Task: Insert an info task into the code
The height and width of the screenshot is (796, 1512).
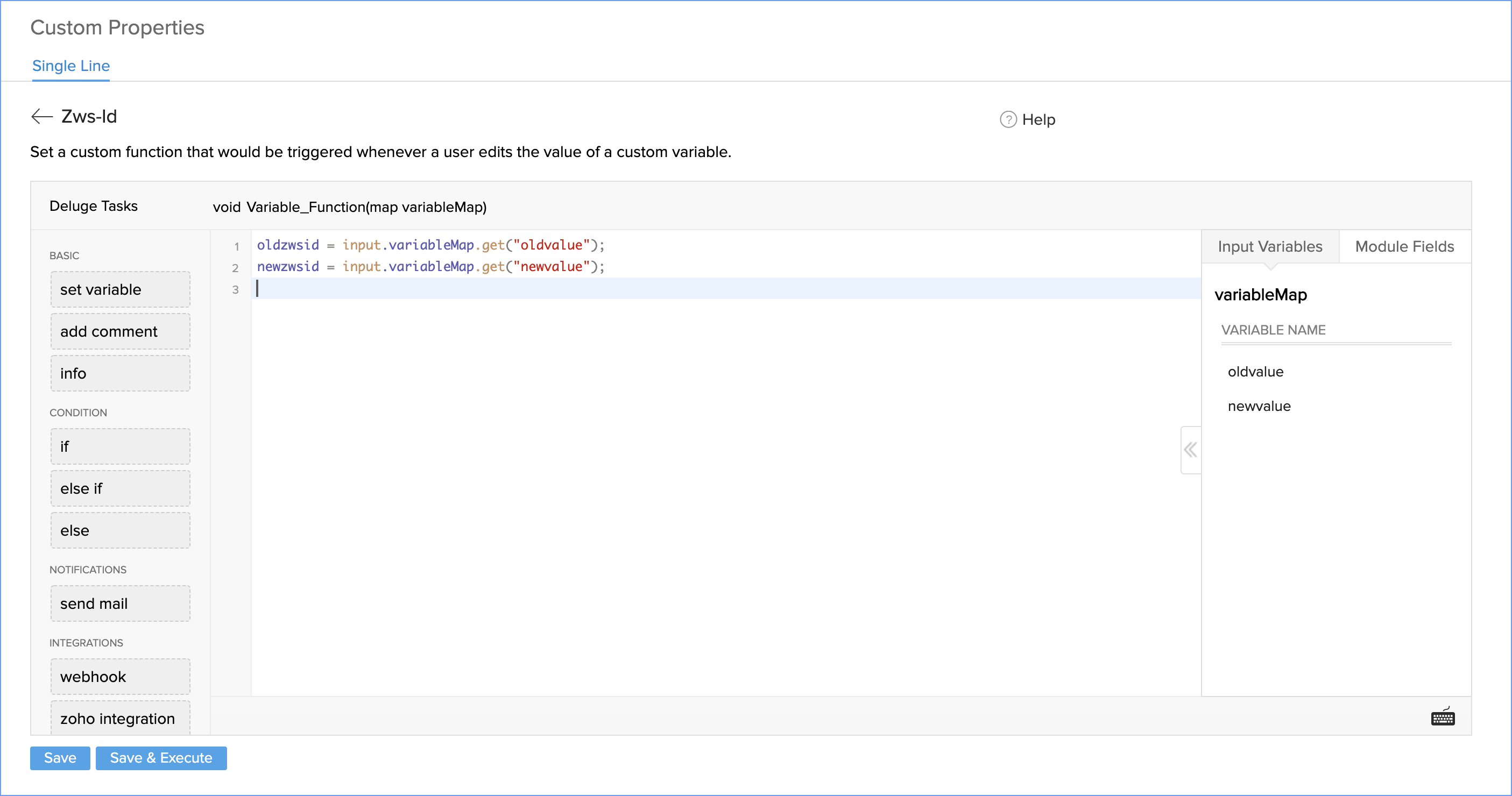Action: tap(120, 373)
